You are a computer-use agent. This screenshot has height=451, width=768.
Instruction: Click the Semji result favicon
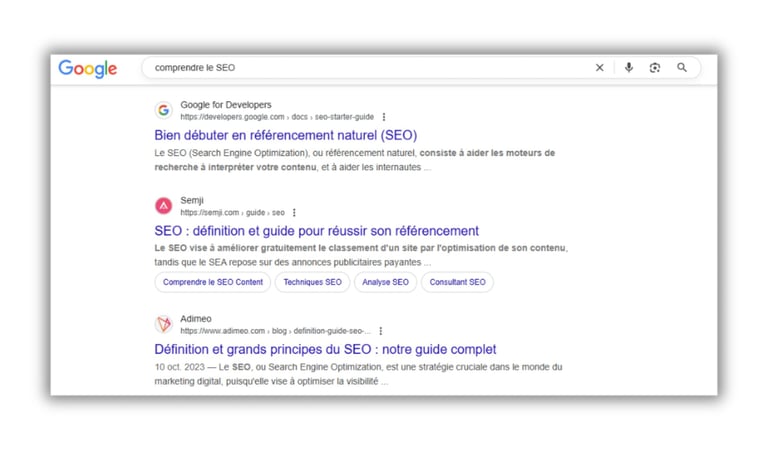(x=164, y=206)
